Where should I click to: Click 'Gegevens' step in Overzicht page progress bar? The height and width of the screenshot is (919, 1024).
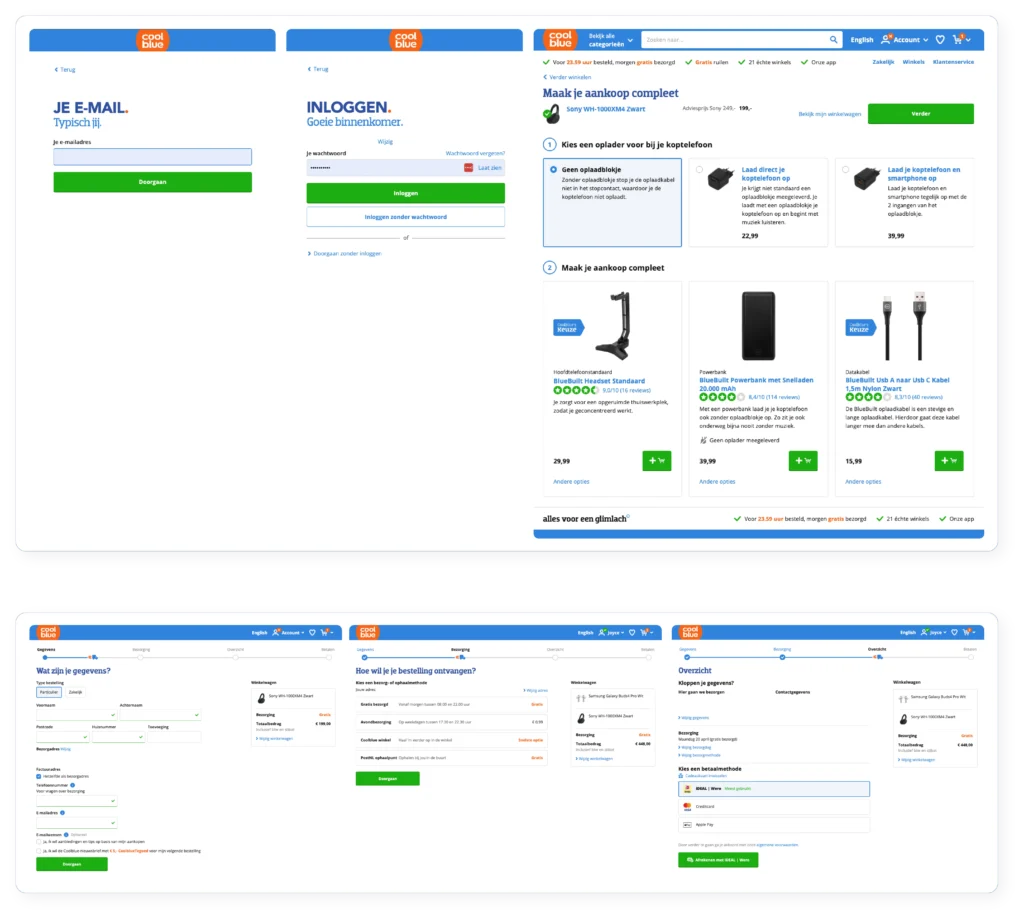687,656
